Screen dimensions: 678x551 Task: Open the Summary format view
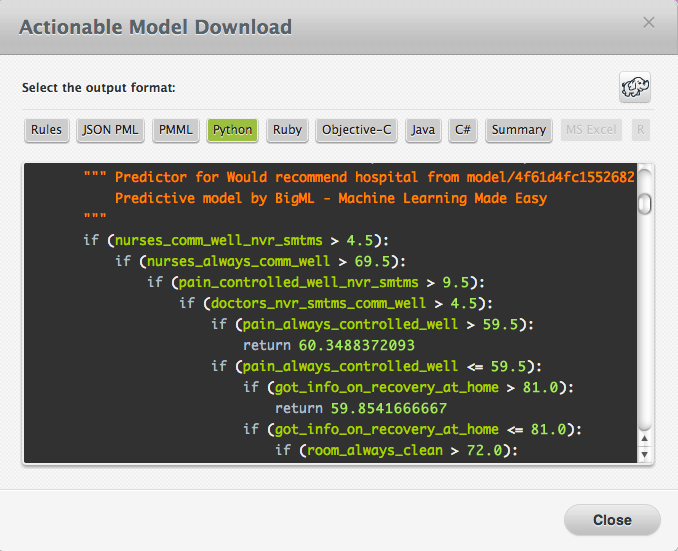coord(518,130)
